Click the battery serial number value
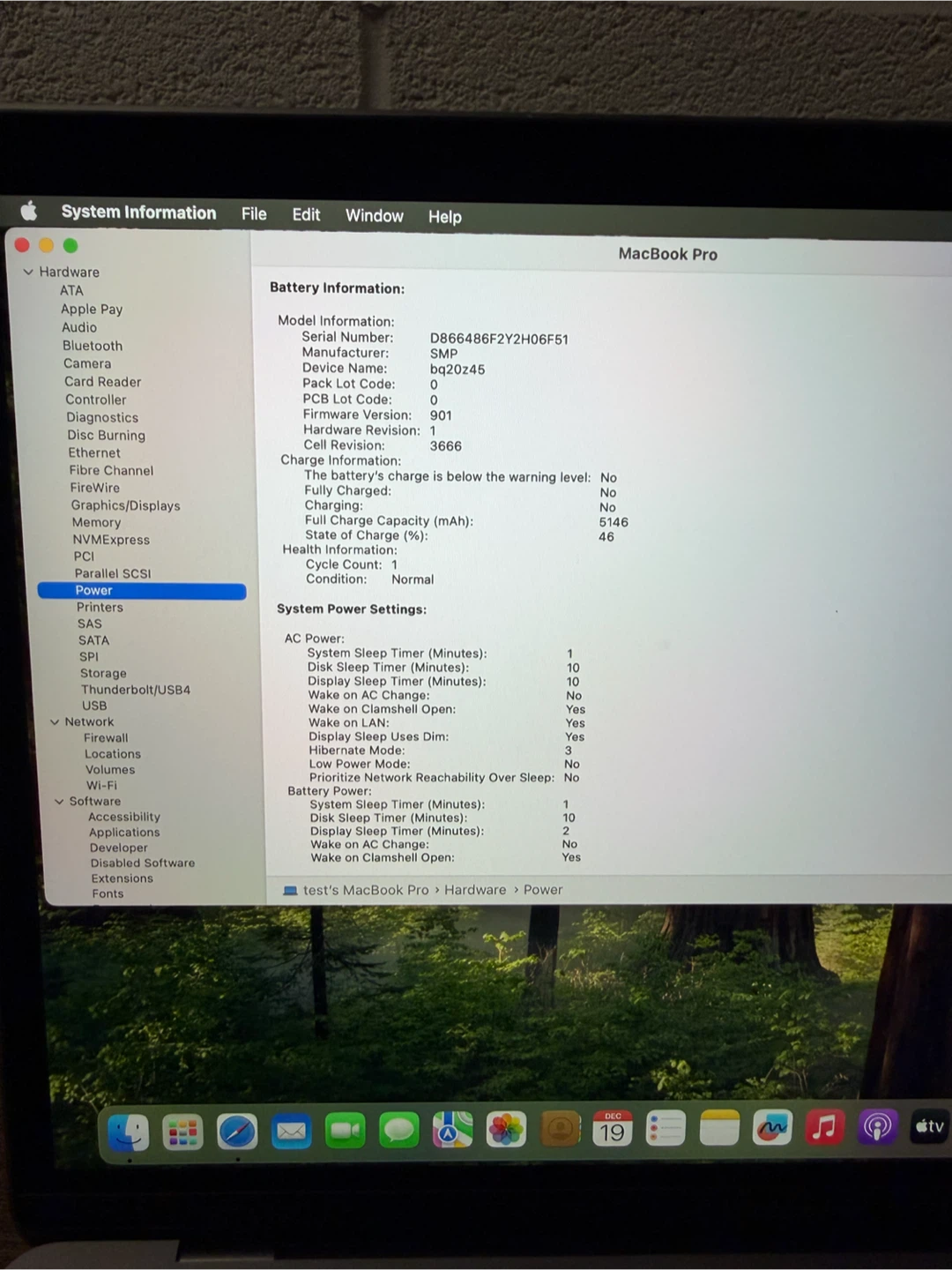 click(499, 339)
